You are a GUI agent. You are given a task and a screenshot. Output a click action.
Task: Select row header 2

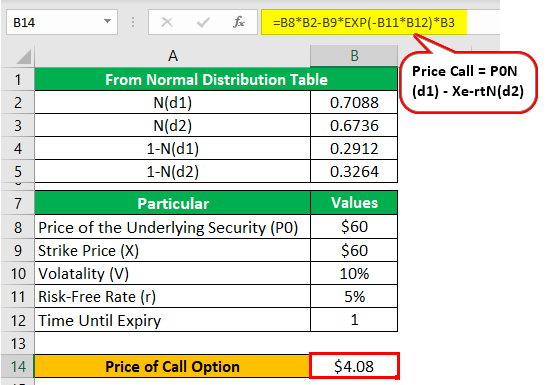click(x=18, y=103)
